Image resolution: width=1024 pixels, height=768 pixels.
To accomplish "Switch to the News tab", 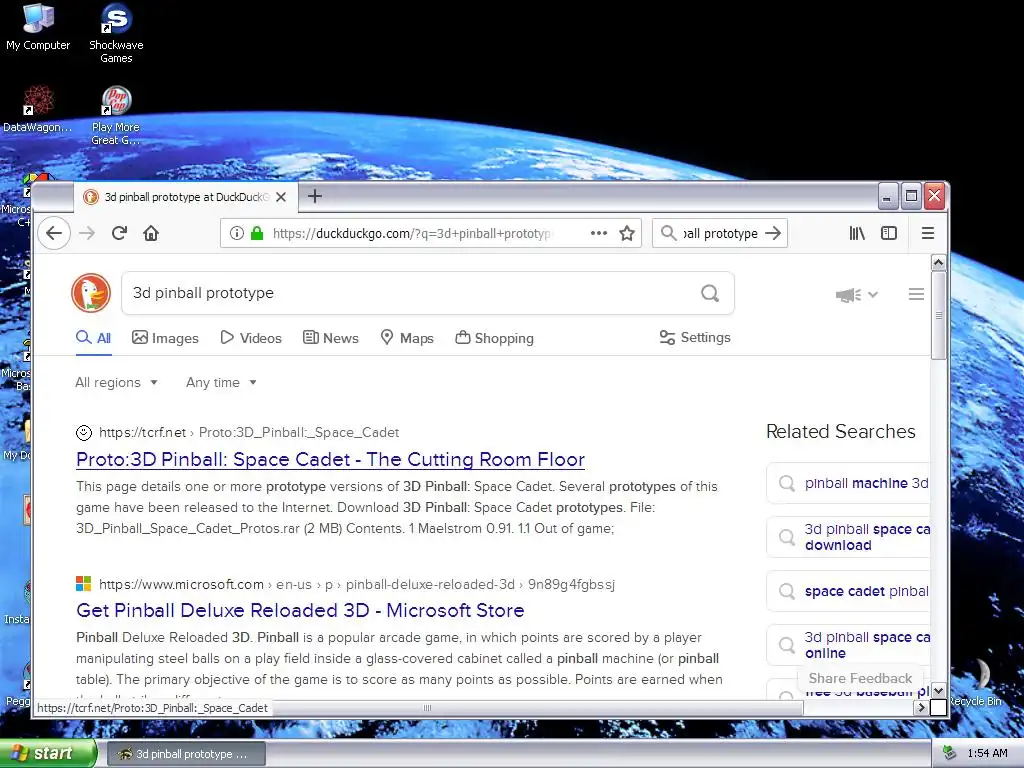I will tap(330, 338).
